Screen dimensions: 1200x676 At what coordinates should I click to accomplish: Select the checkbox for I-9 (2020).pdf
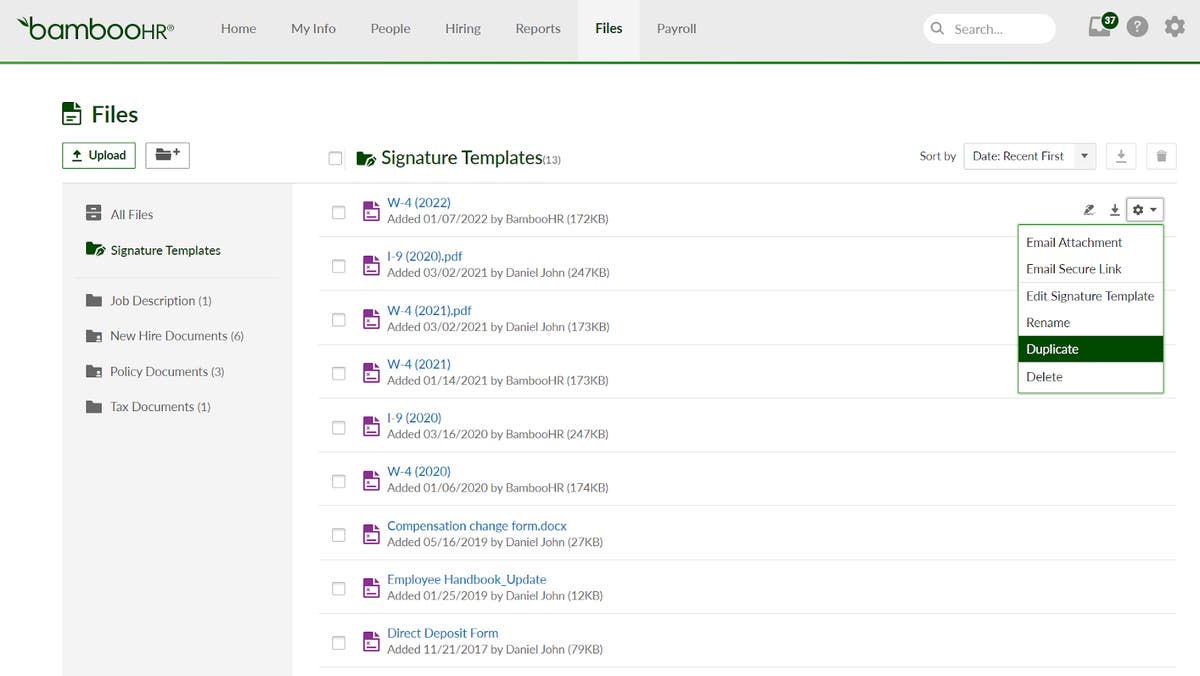pos(339,265)
